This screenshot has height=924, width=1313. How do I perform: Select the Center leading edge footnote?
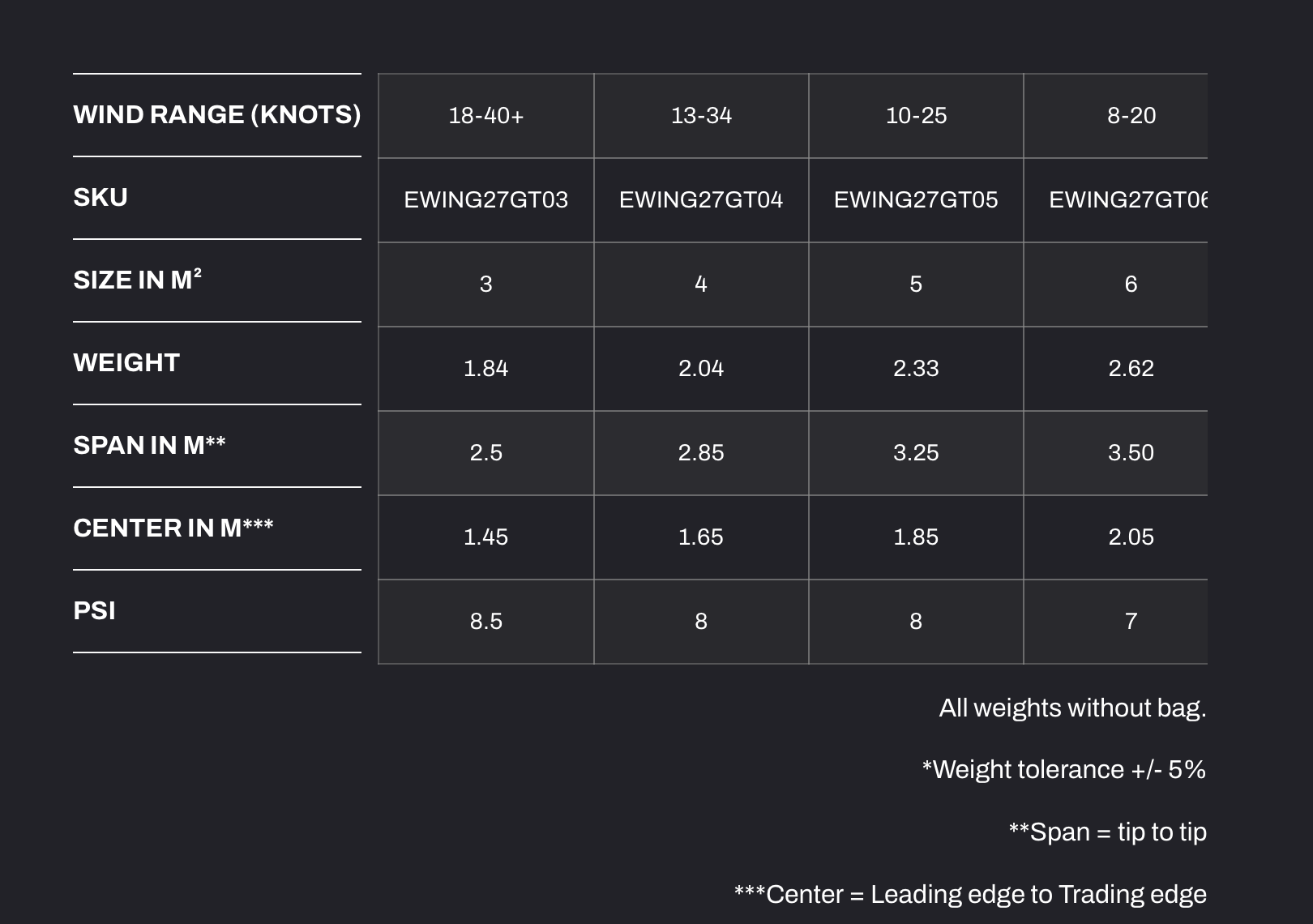(970, 895)
